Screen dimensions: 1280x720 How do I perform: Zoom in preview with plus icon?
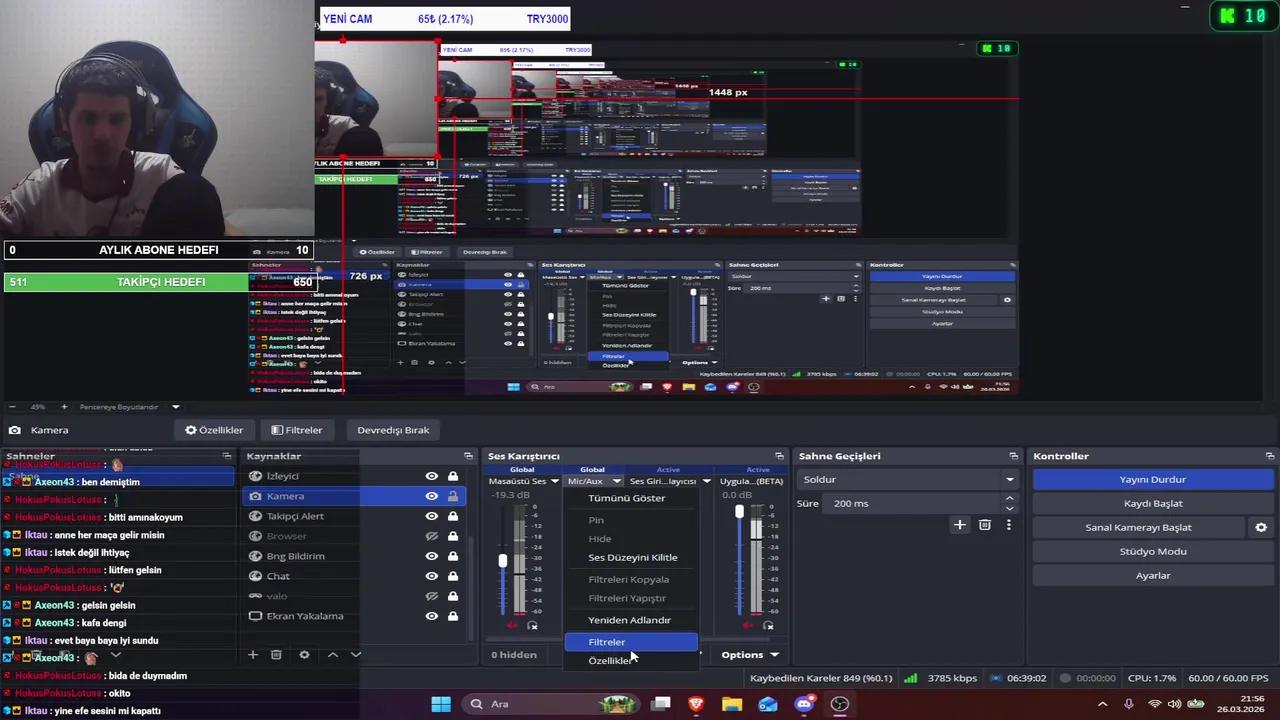(x=64, y=407)
